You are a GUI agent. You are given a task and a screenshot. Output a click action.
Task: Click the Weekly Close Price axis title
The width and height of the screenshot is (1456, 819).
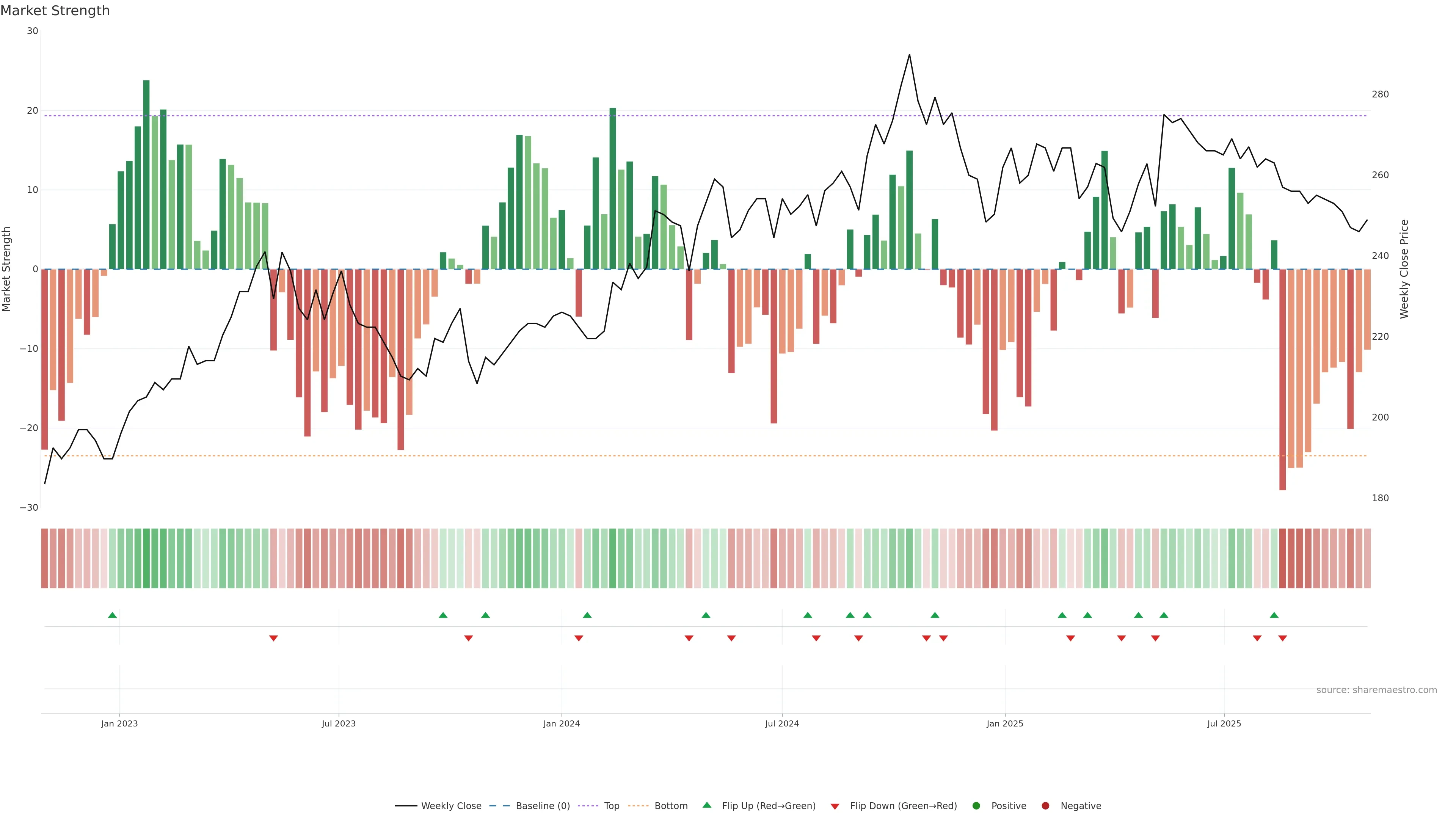(1404, 269)
